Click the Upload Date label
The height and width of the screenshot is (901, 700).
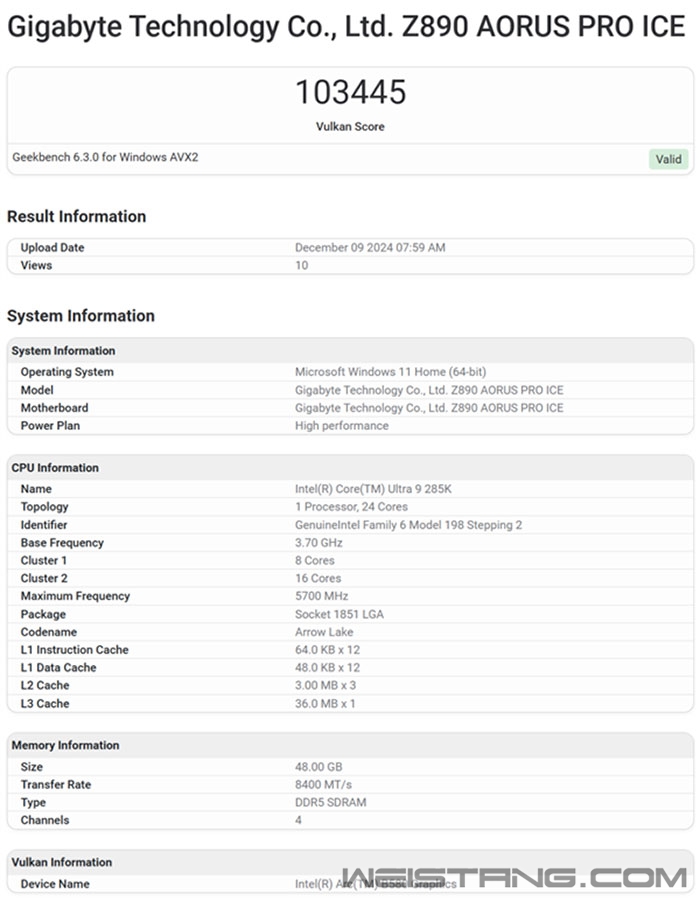click(52, 248)
